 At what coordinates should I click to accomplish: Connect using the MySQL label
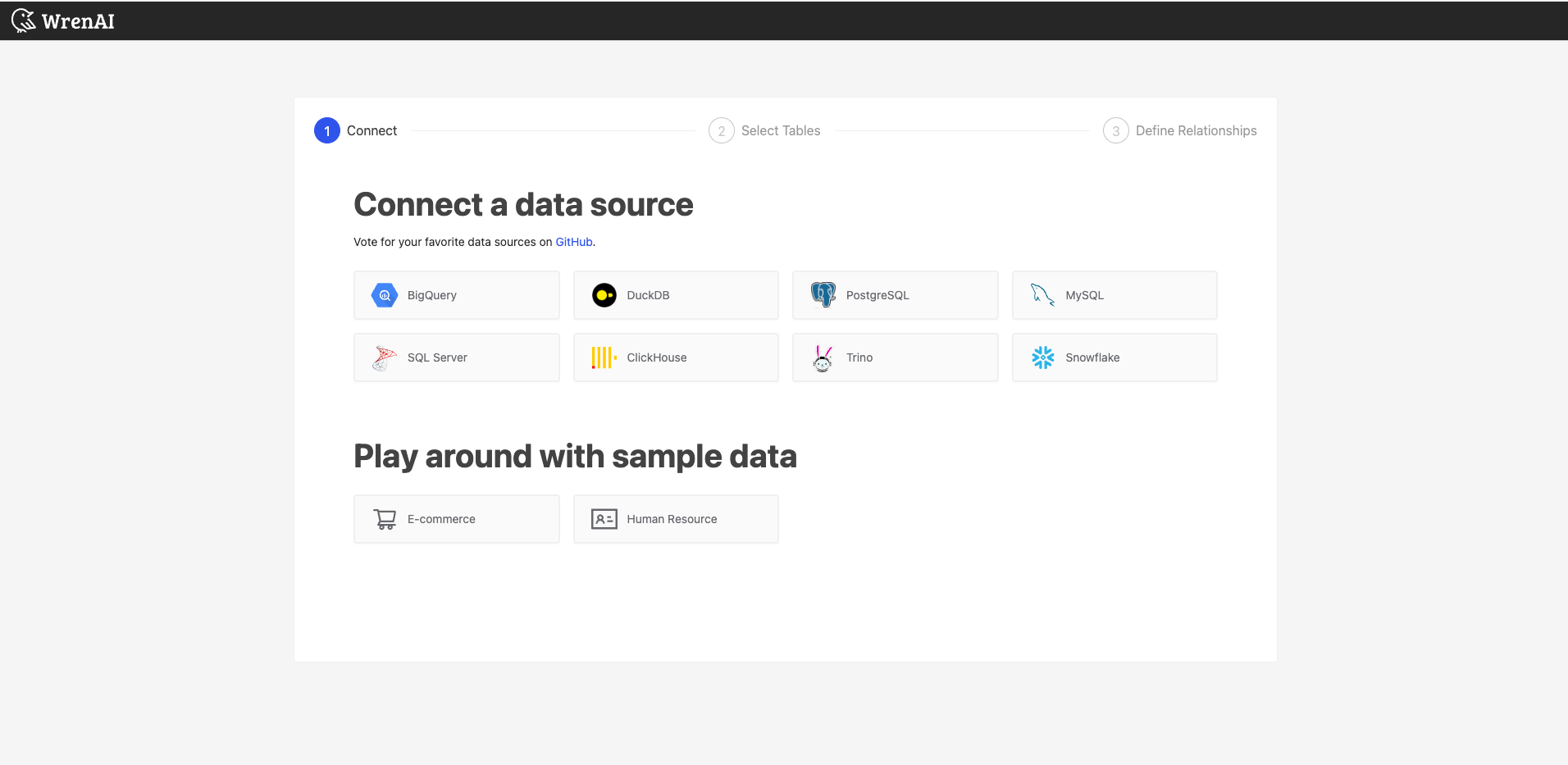click(x=1084, y=295)
